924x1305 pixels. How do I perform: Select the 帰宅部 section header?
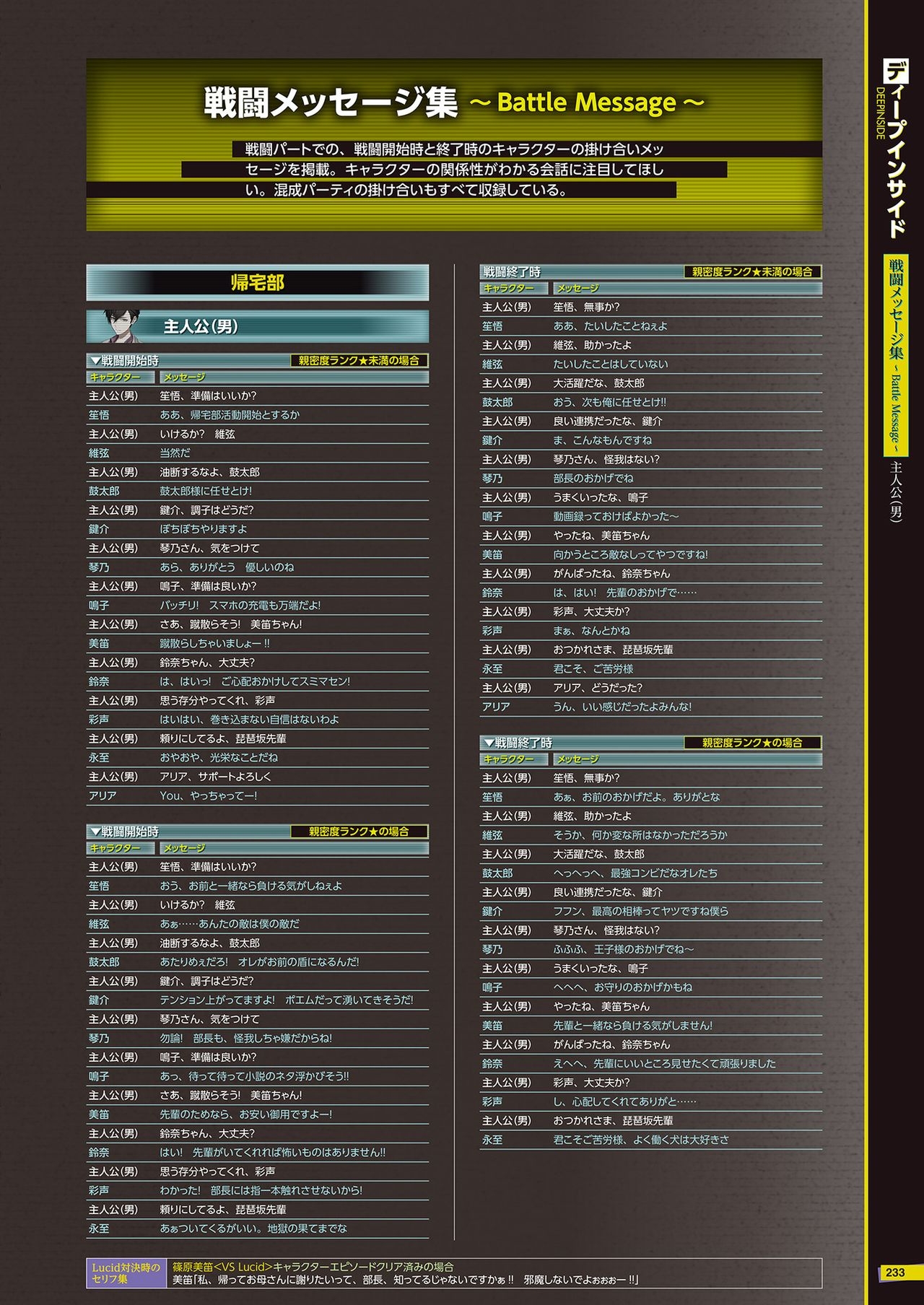[x=258, y=282]
